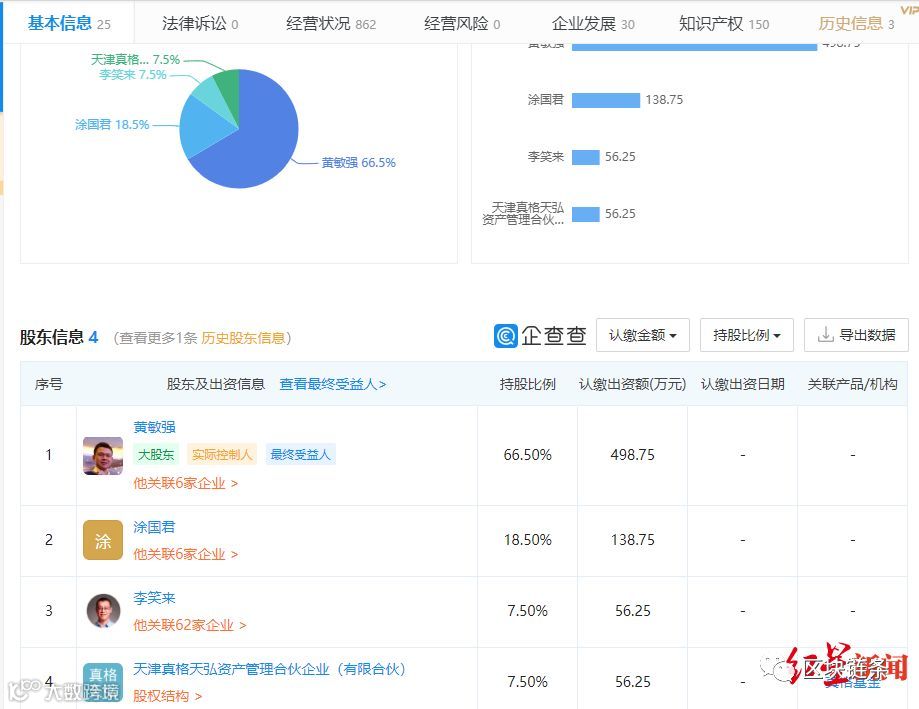Click the 最终受益人 tag
The width and height of the screenshot is (919, 709).
(300, 454)
